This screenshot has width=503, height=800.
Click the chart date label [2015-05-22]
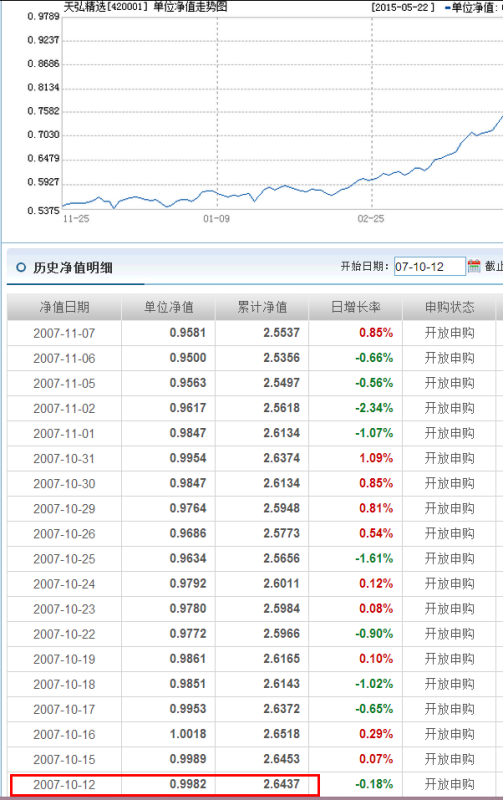click(x=403, y=7)
